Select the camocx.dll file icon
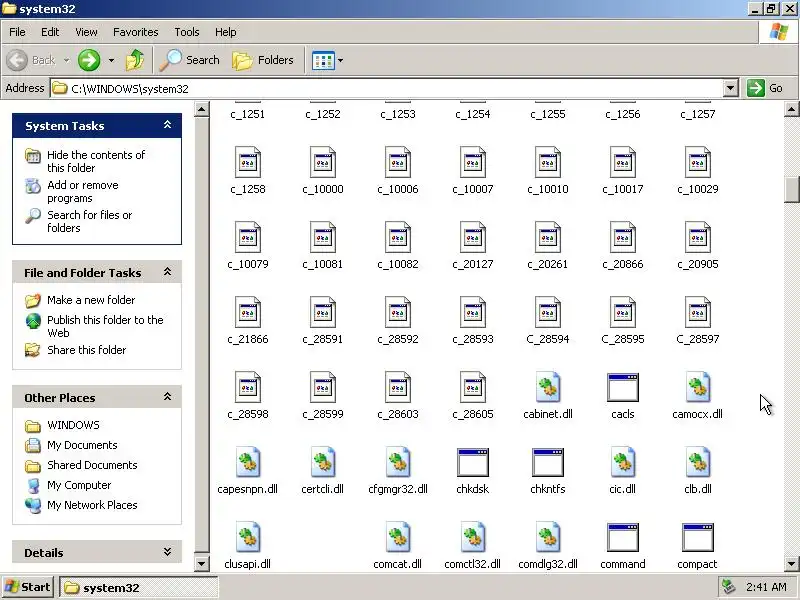Image resolution: width=800 pixels, height=600 pixels. click(x=697, y=387)
